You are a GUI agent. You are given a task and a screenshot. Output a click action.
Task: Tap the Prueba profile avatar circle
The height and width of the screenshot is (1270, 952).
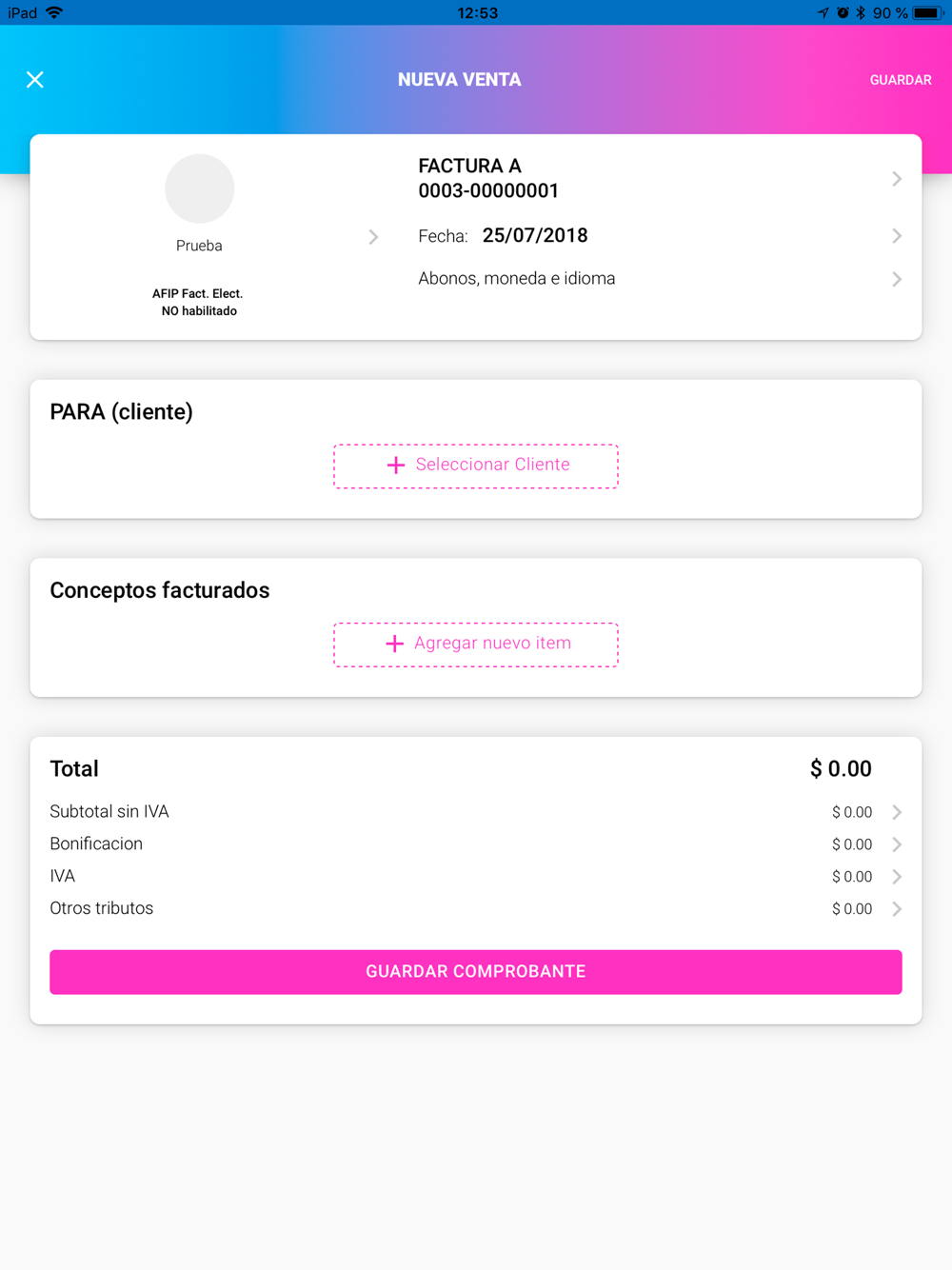199,189
